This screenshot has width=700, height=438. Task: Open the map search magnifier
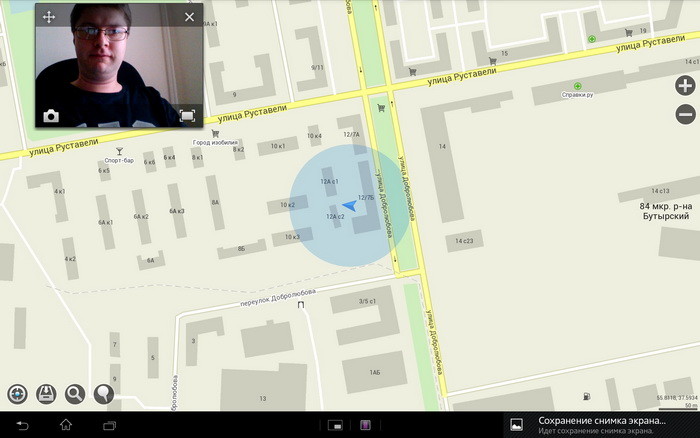[x=74, y=394]
